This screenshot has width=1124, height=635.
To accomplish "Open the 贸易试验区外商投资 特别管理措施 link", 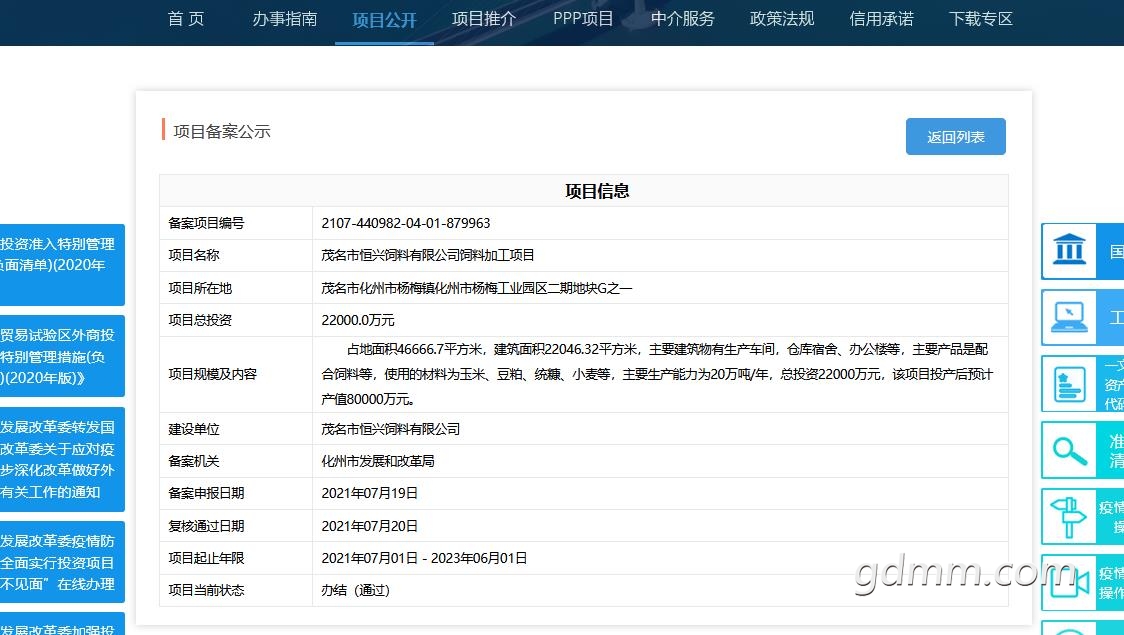I will pos(62,356).
